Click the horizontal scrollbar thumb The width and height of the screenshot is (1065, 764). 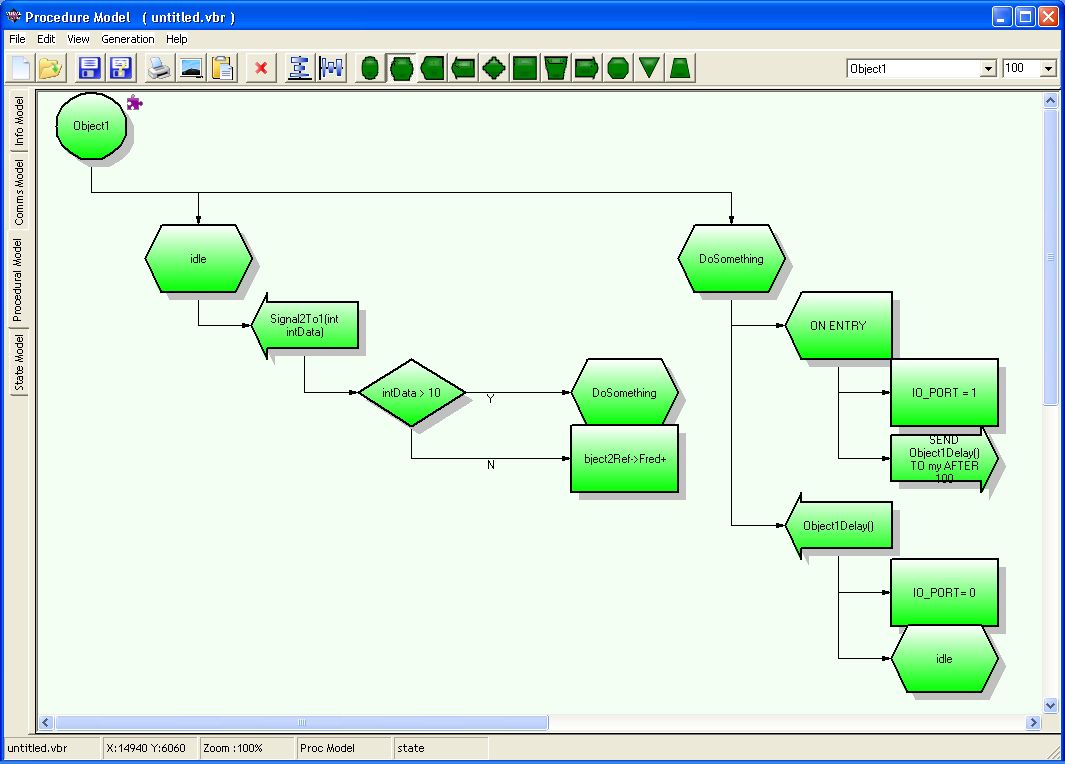pos(300,723)
